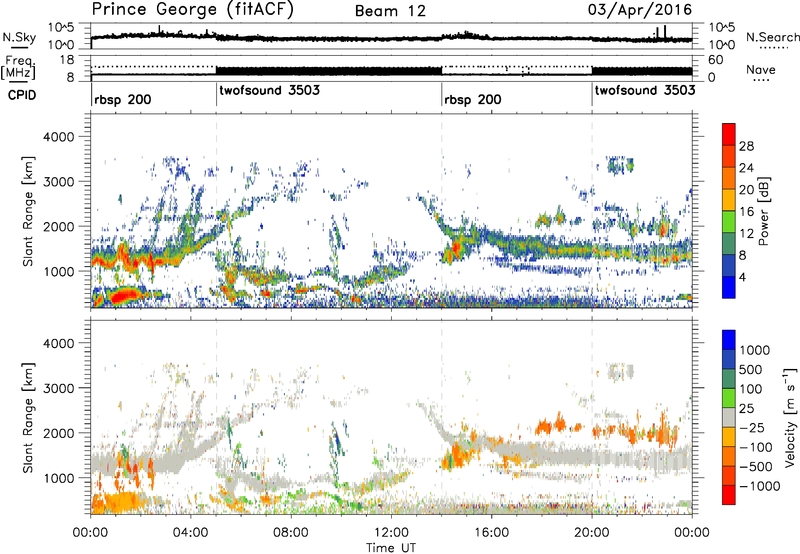Viewport: 800px width, 554px height.
Task: Click the '20:00' time tick label
Action: 592,533
